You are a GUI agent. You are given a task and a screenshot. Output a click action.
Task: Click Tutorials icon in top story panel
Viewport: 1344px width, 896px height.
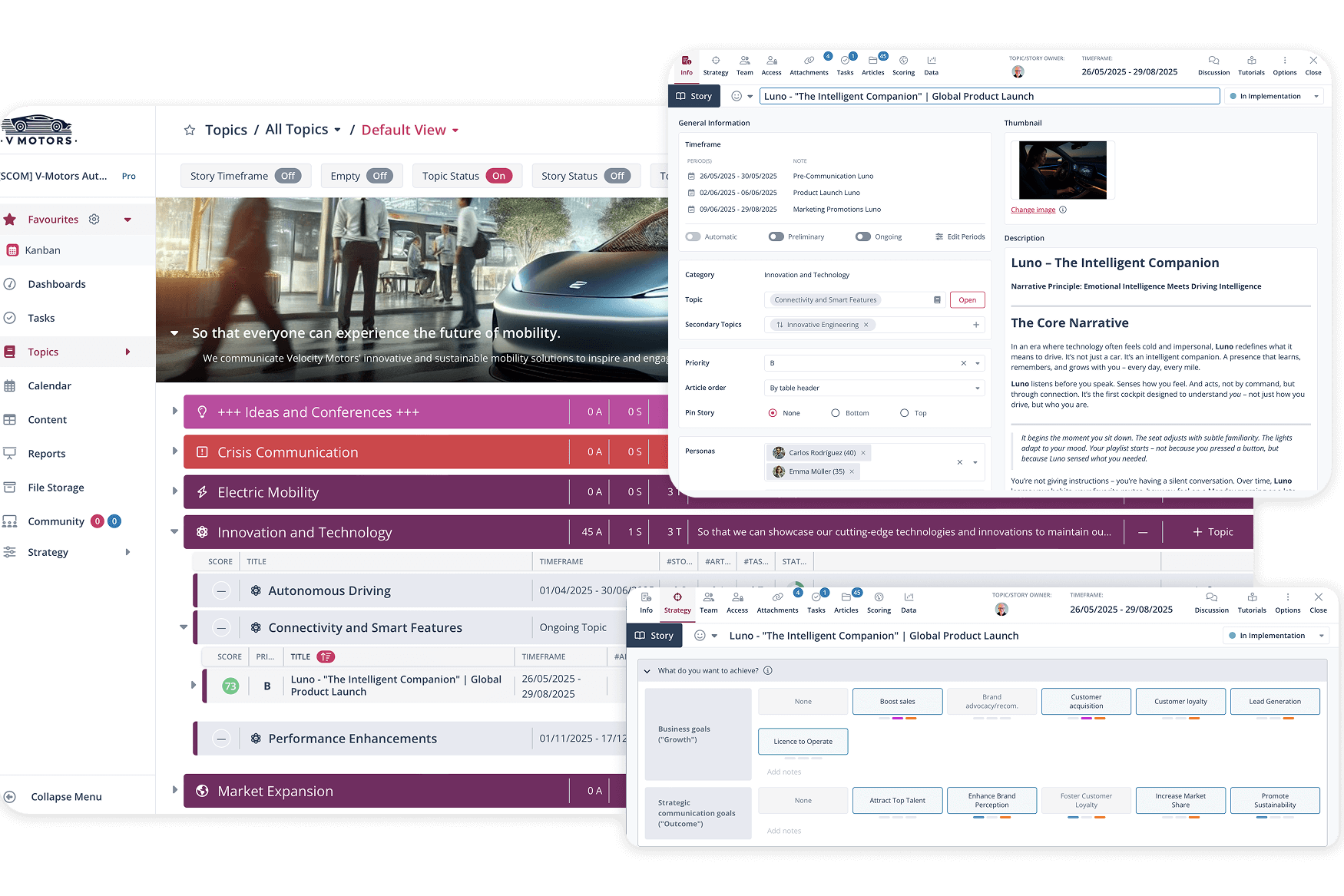point(1251,61)
